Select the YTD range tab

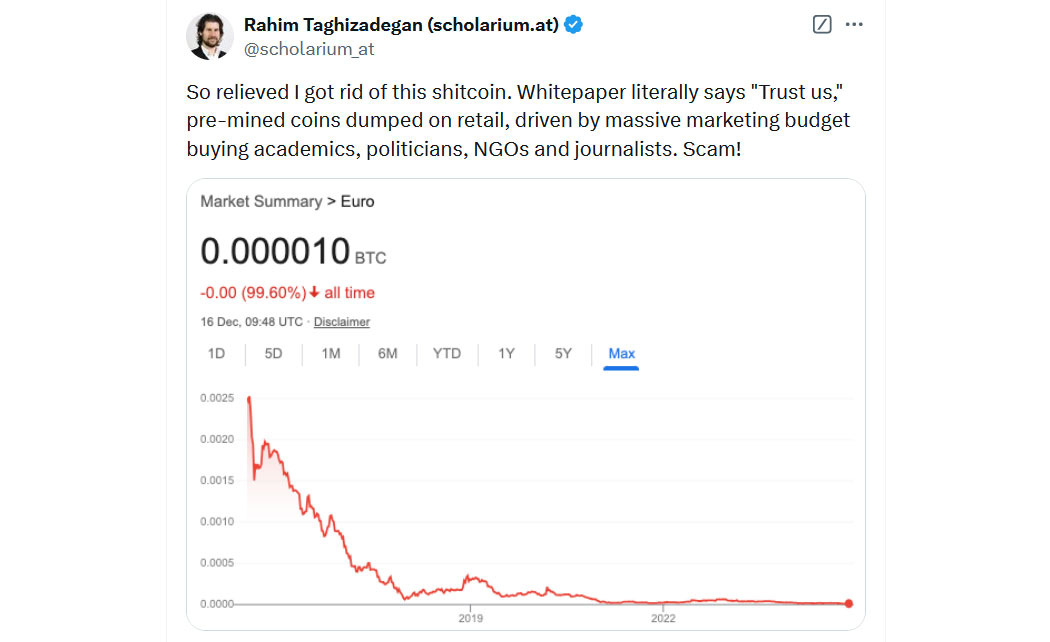coord(447,353)
